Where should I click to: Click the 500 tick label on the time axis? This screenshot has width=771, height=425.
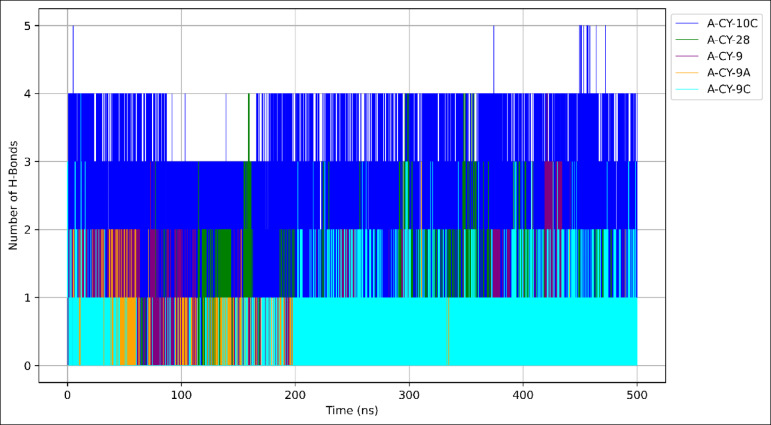point(637,394)
